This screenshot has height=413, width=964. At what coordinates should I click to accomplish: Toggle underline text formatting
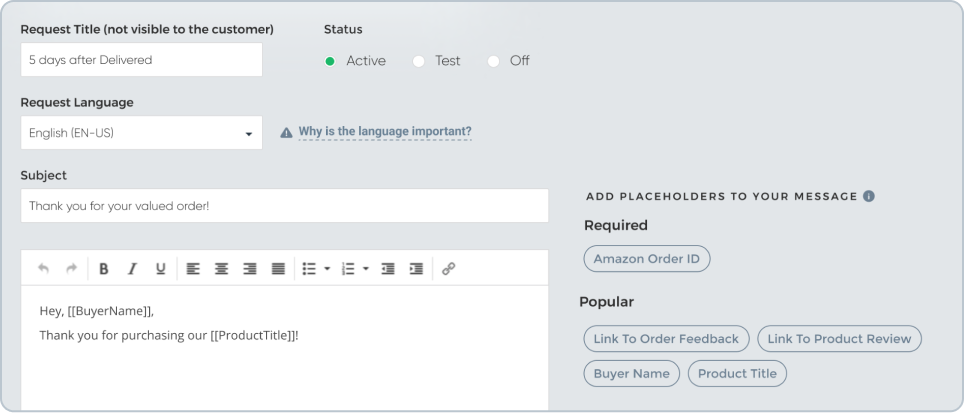tap(160, 269)
